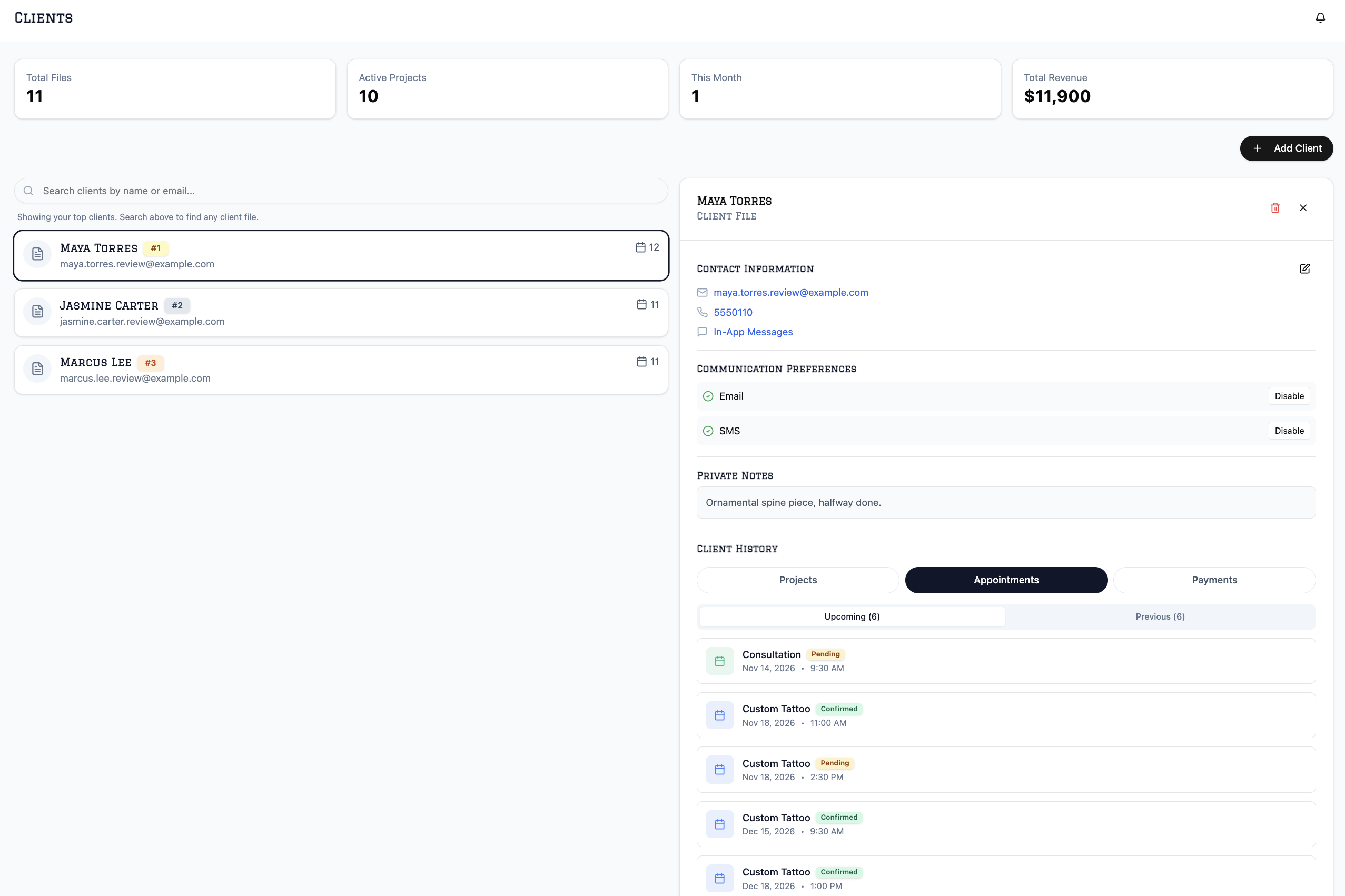Switch to the Payments history tab
The image size is (1345, 896).
click(x=1214, y=580)
